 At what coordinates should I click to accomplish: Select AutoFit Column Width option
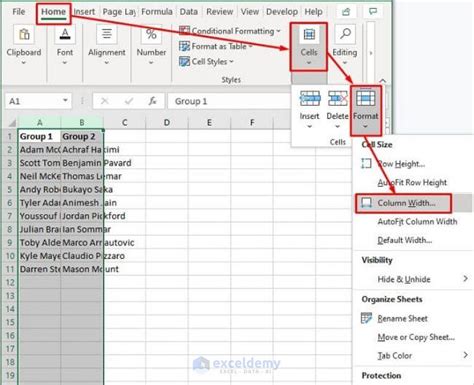pyautogui.click(x=417, y=222)
